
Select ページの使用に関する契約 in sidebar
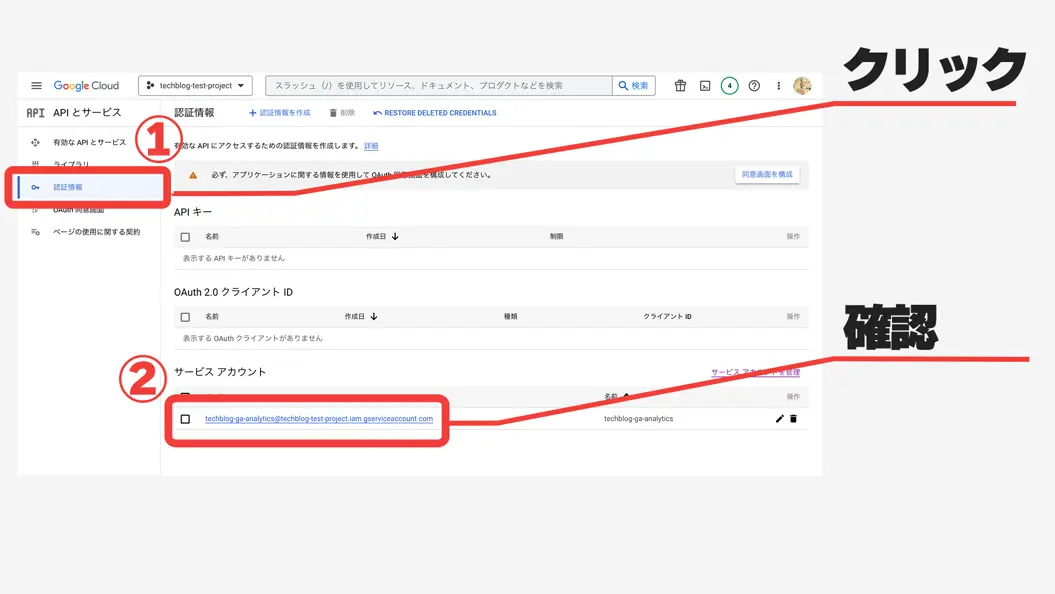pyautogui.click(x=97, y=232)
